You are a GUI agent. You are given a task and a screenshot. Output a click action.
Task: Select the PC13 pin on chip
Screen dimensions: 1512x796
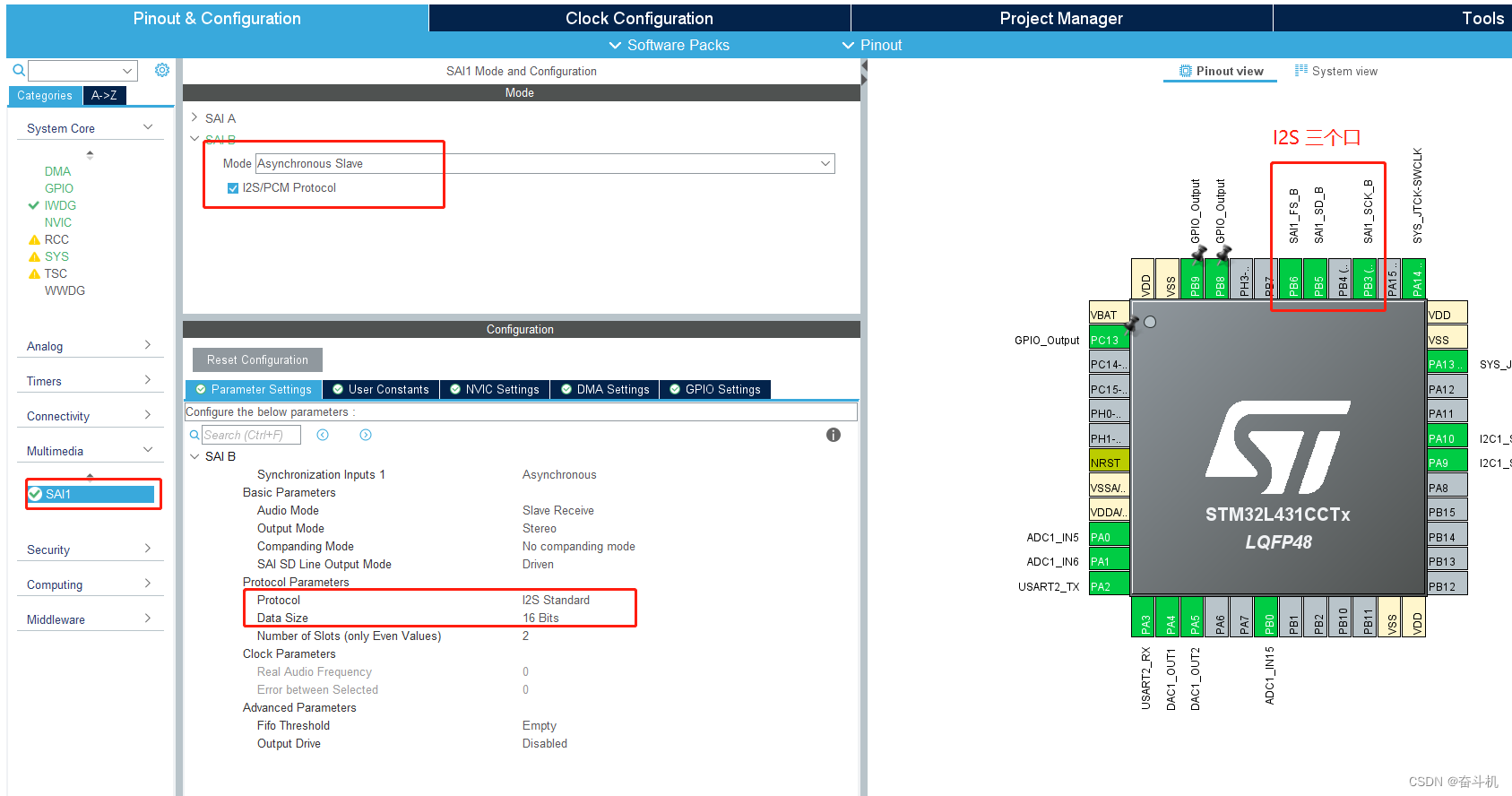tap(1109, 340)
